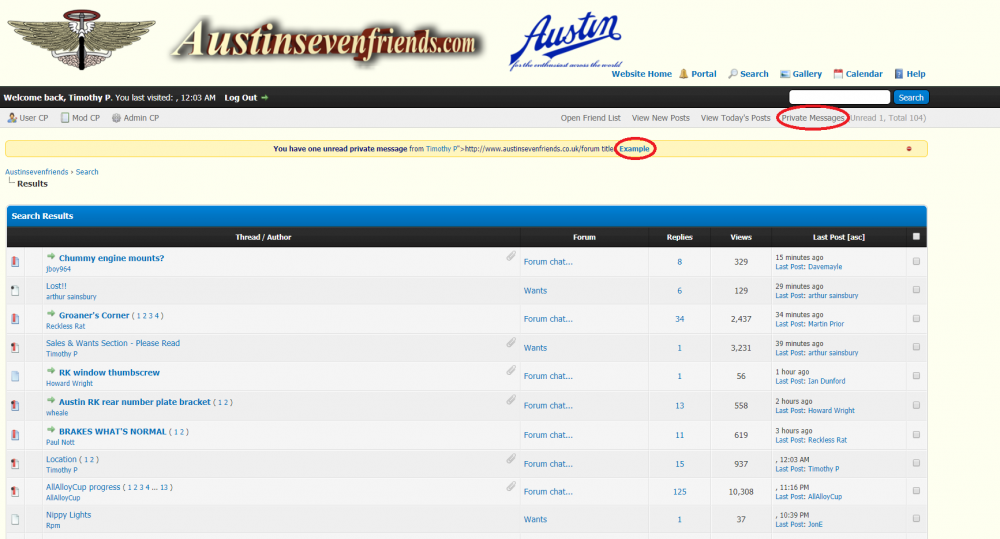Open Search breadcrumb link
Viewport: 1000px width, 539px height.
pos(87,172)
